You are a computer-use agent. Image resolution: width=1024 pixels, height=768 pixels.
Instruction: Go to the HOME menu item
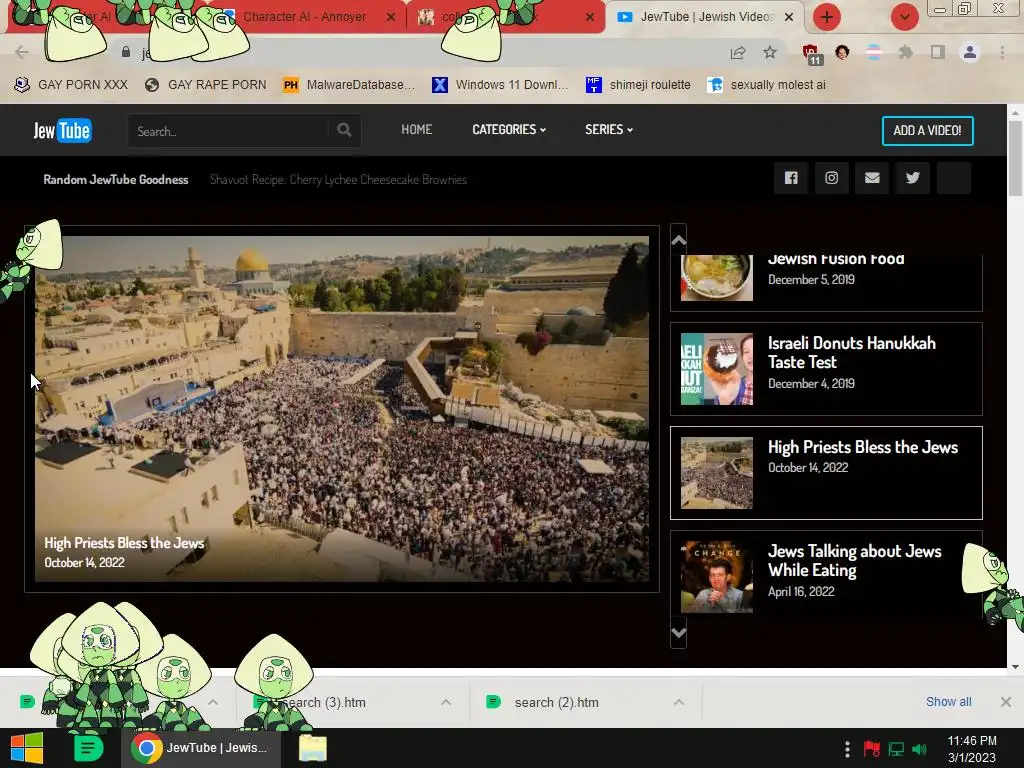[417, 129]
